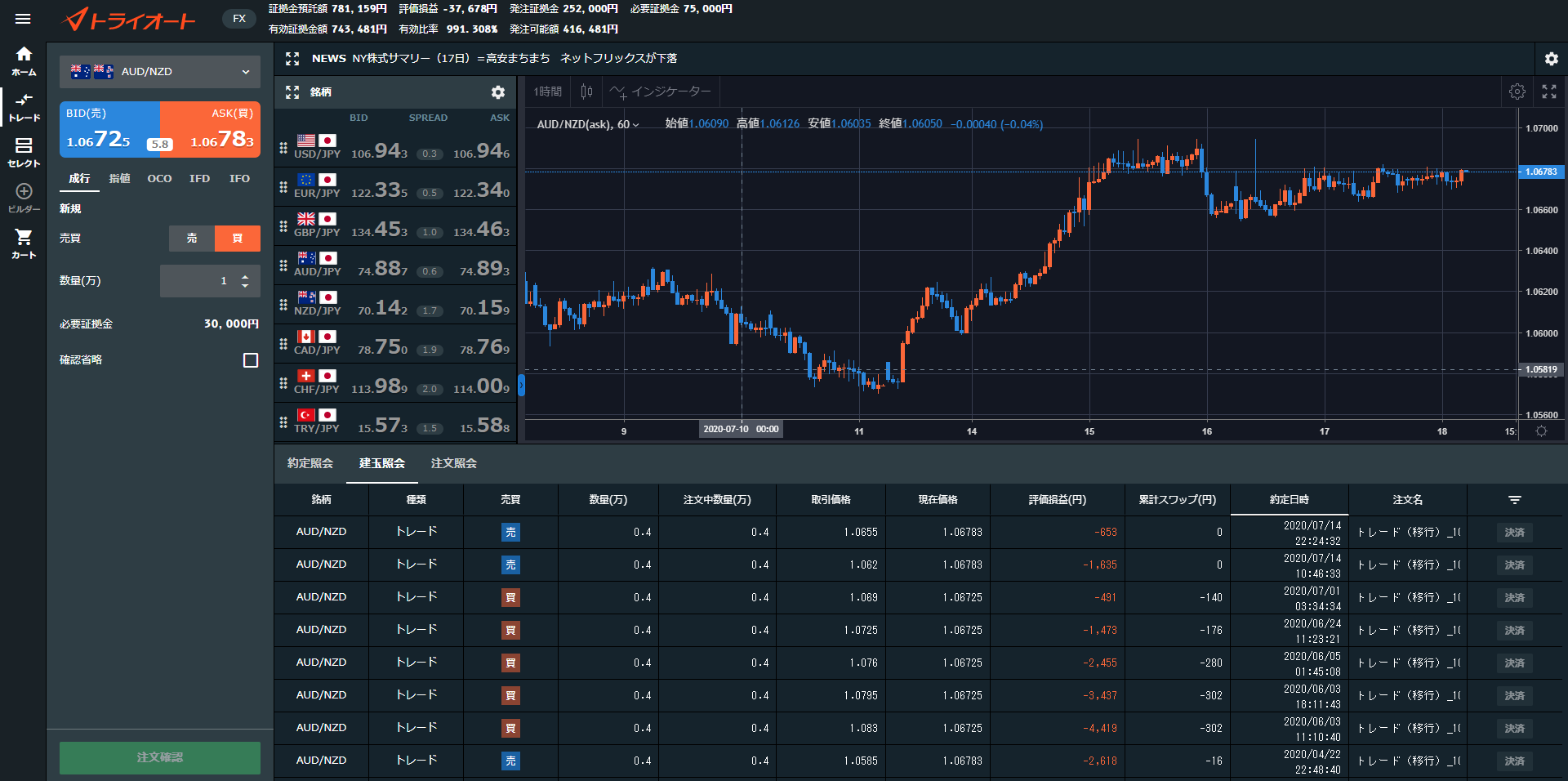This screenshot has height=781, width=1568.
Task: Open the AUD/NZD currency pair dropdown
Action: tap(160, 72)
